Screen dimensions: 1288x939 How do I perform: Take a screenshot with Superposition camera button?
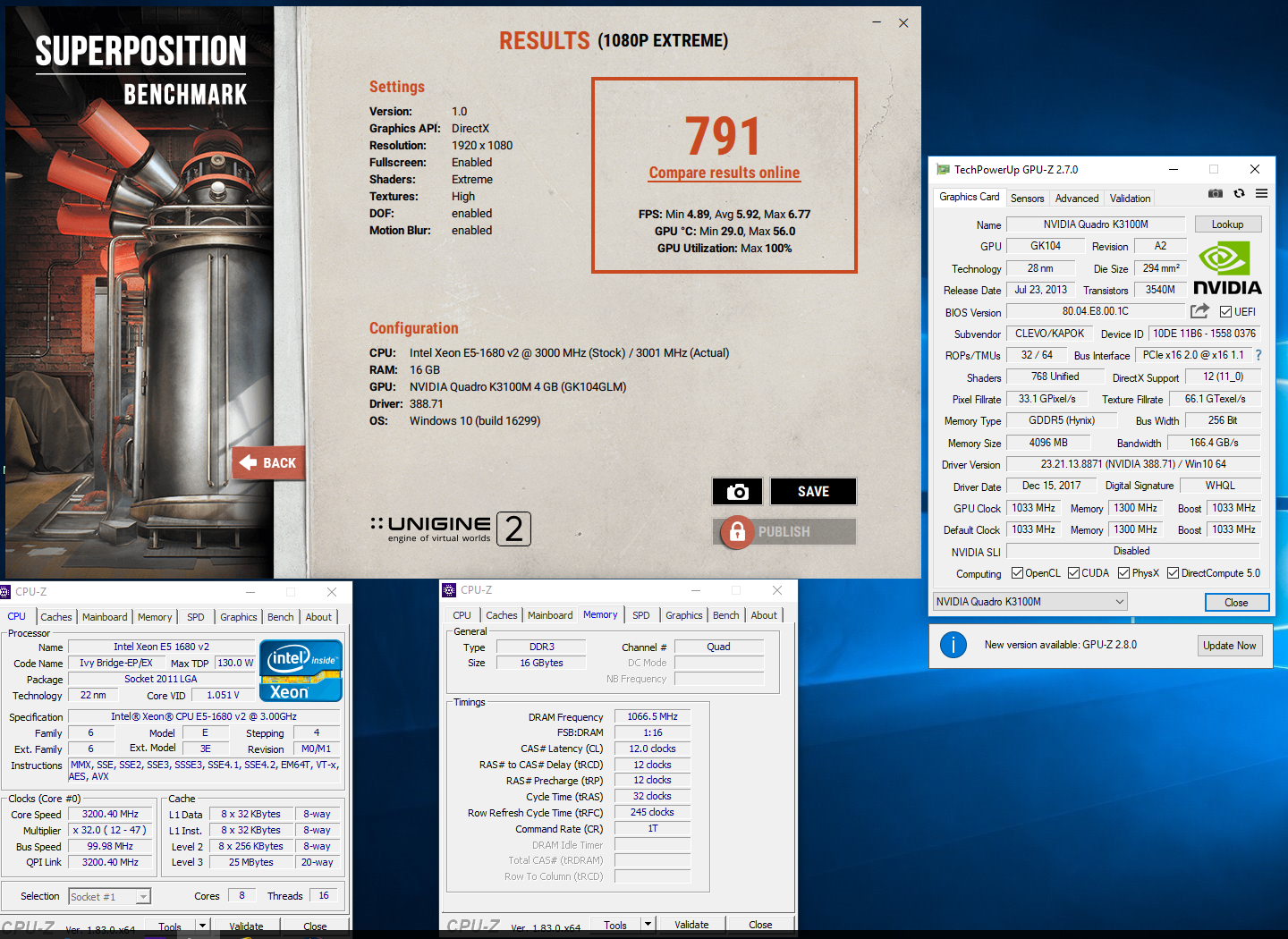pyautogui.click(x=737, y=491)
